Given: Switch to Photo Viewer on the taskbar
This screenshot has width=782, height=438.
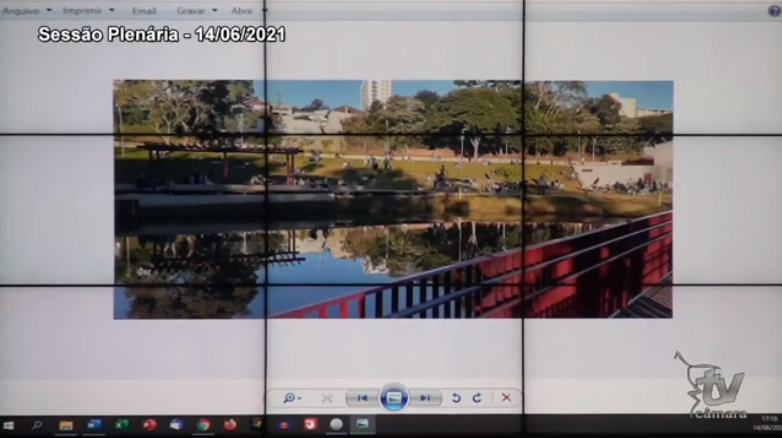Looking at the screenshot, I should [363, 425].
